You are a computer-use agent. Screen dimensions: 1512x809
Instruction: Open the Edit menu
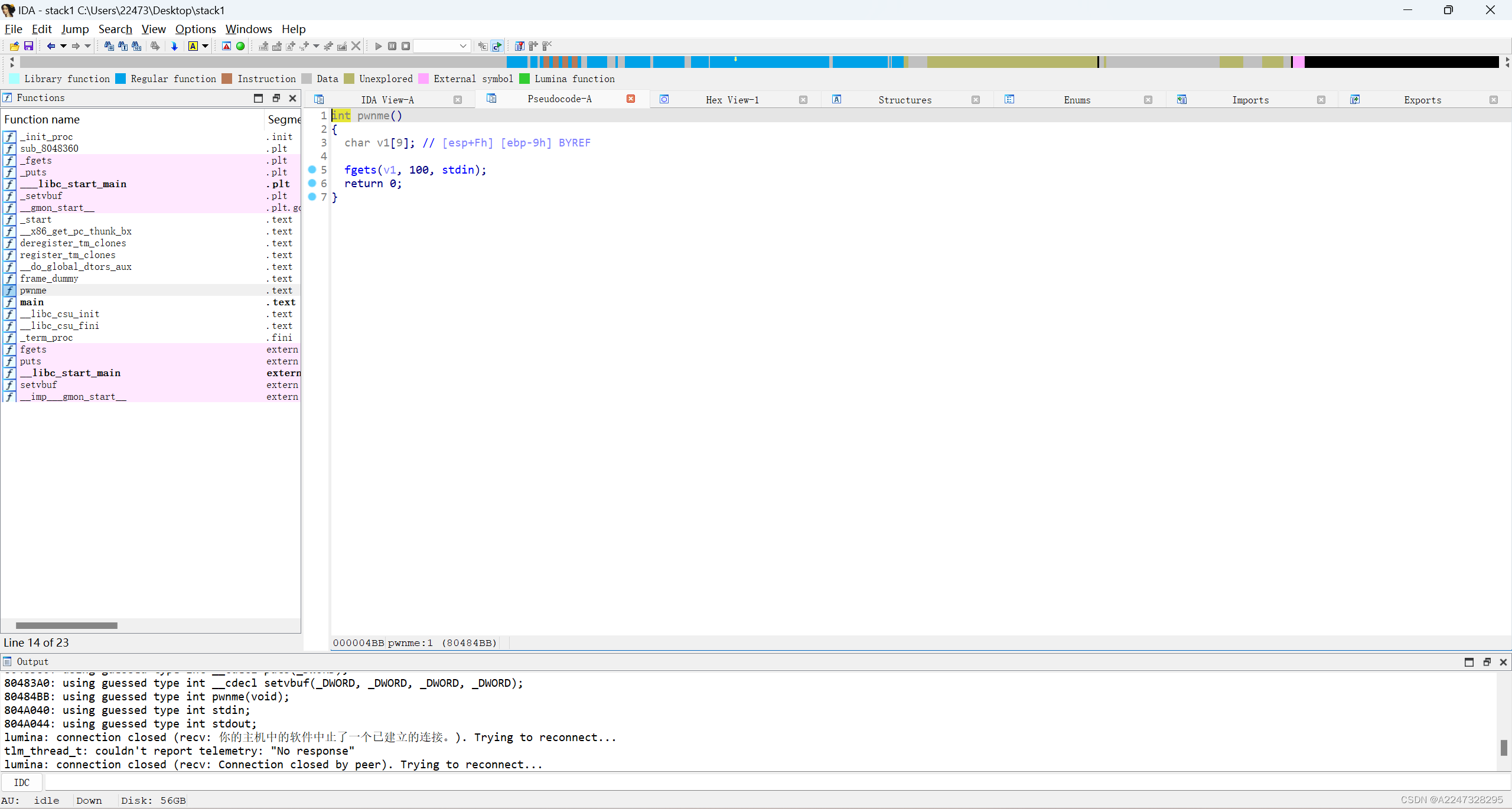[x=41, y=29]
